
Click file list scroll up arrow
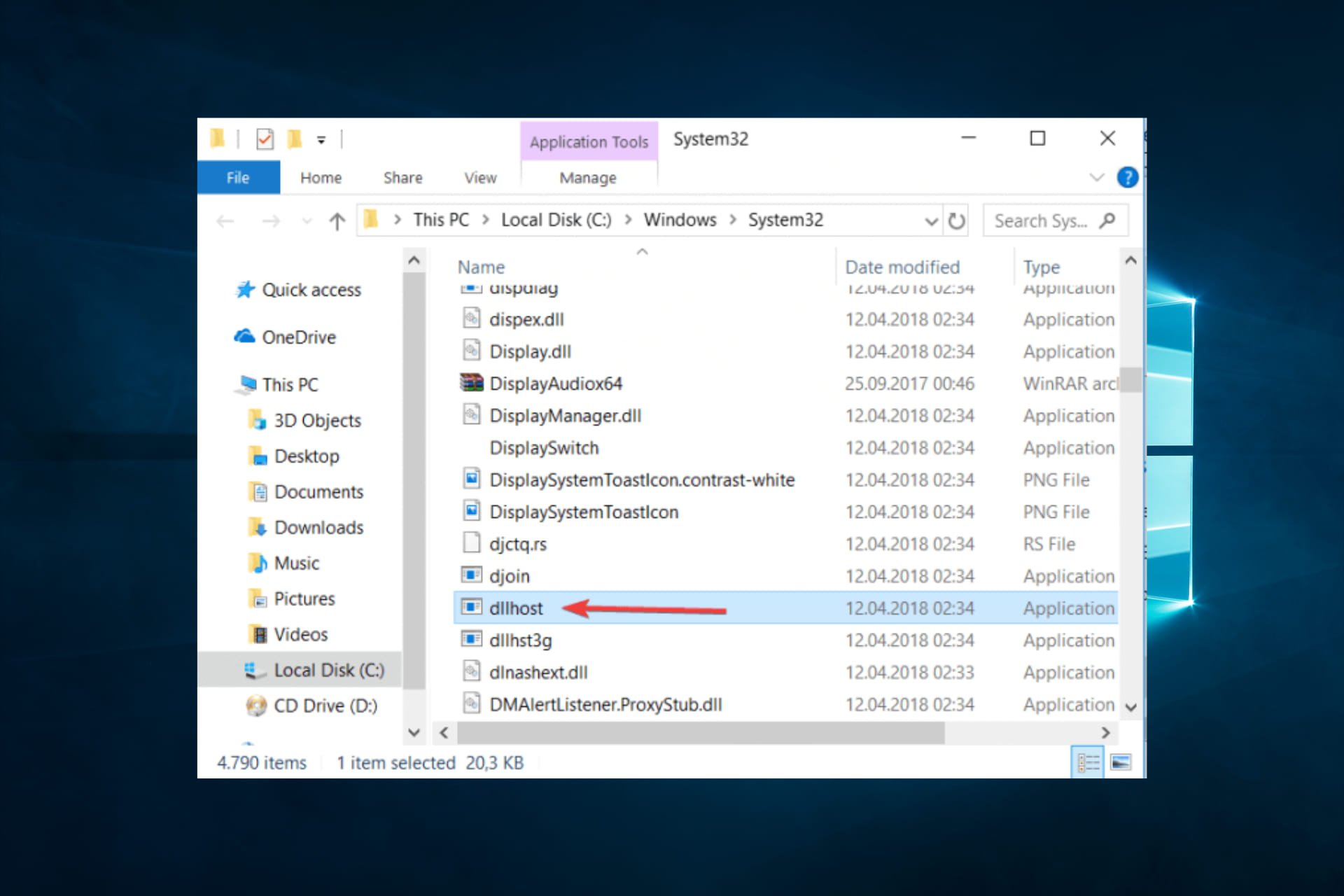coord(1130,261)
